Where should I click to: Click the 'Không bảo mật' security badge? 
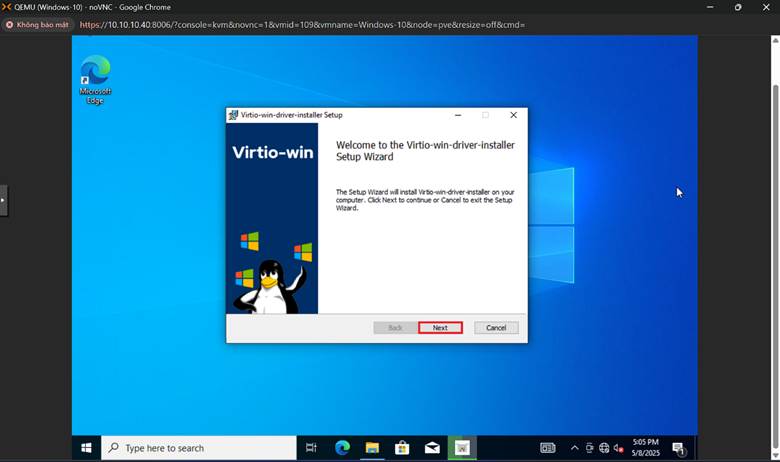38,25
